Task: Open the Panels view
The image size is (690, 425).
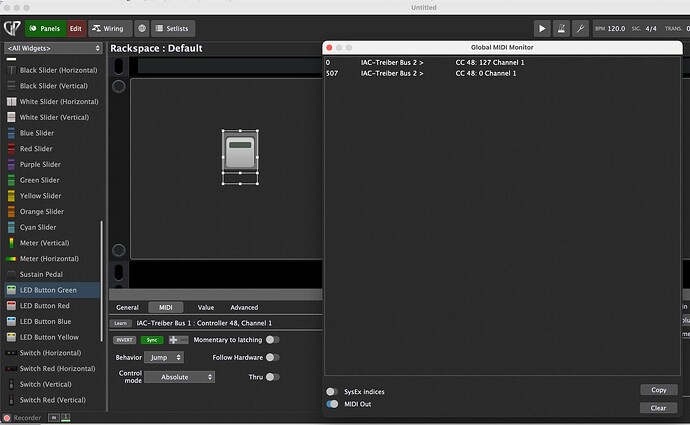Action: tap(45, 29)
